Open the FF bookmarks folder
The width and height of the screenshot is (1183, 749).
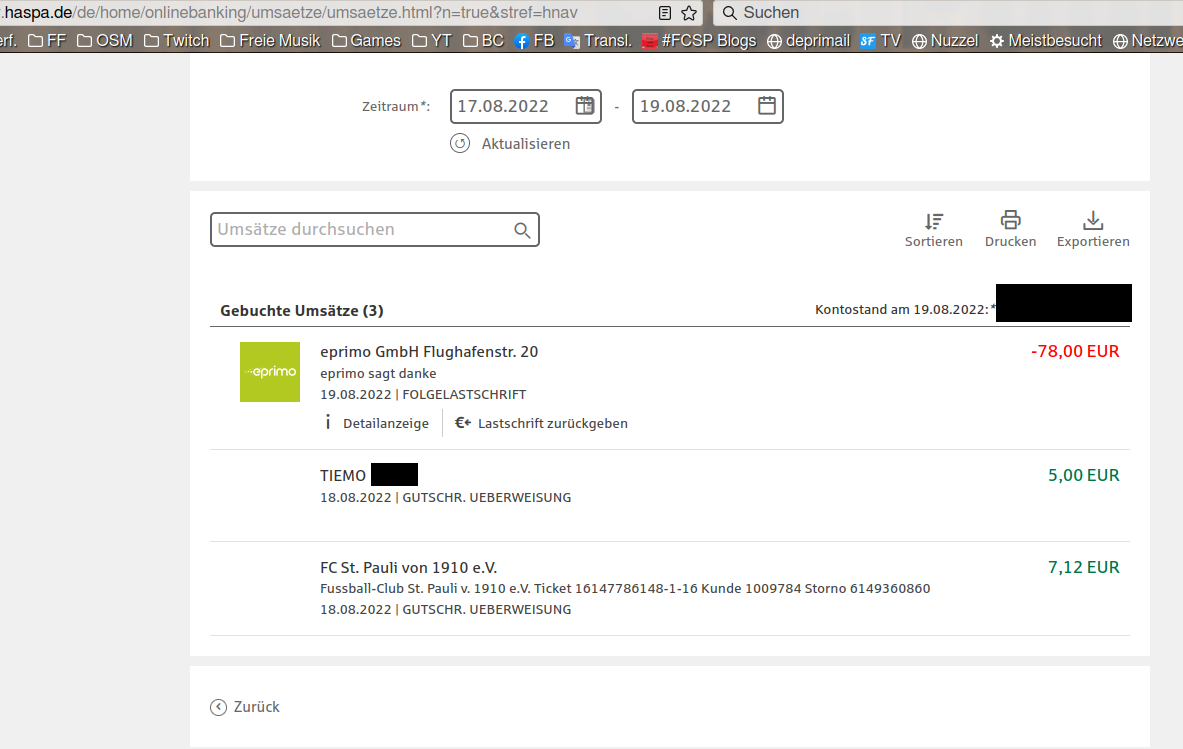tap(47, 41)
